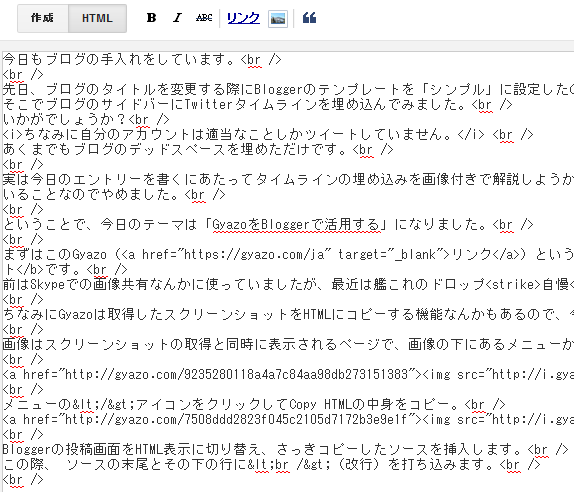Click the line 先日、ブログのタイトルを変更
Viewport: 574px width, 492px height.
(x=288, y=89)
